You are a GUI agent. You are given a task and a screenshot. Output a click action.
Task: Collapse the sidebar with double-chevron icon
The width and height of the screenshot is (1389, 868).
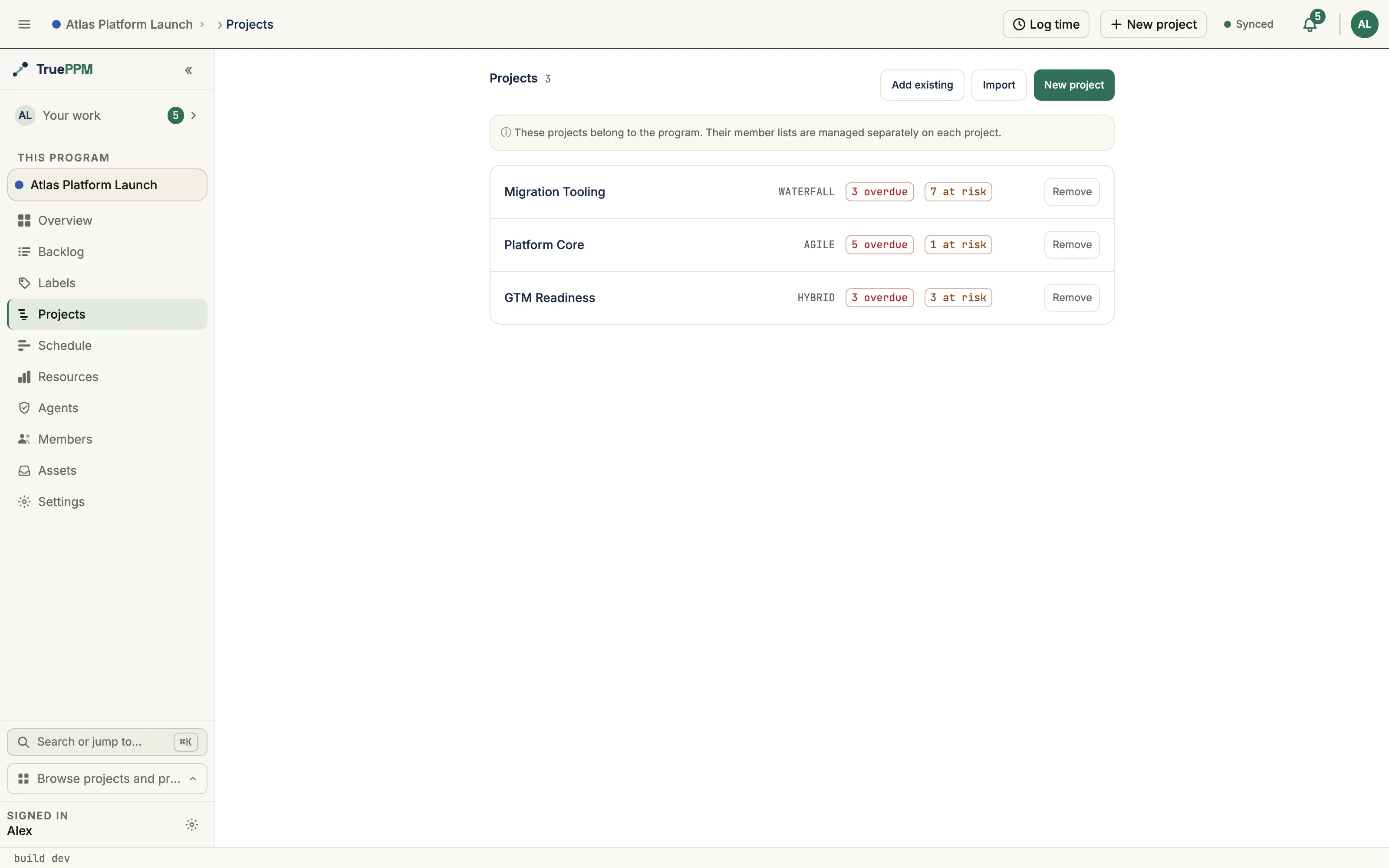pos(188,70)
